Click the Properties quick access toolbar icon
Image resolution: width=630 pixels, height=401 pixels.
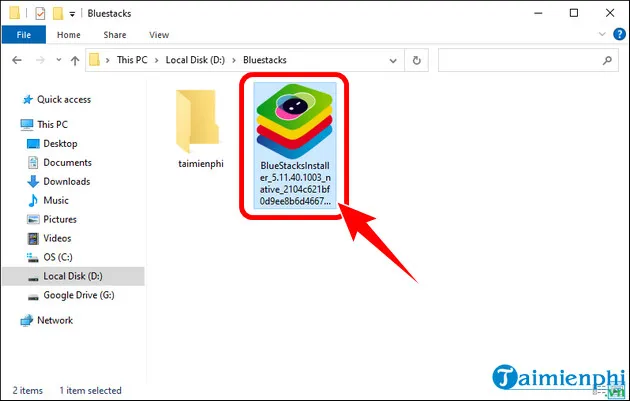pos(40,13)
